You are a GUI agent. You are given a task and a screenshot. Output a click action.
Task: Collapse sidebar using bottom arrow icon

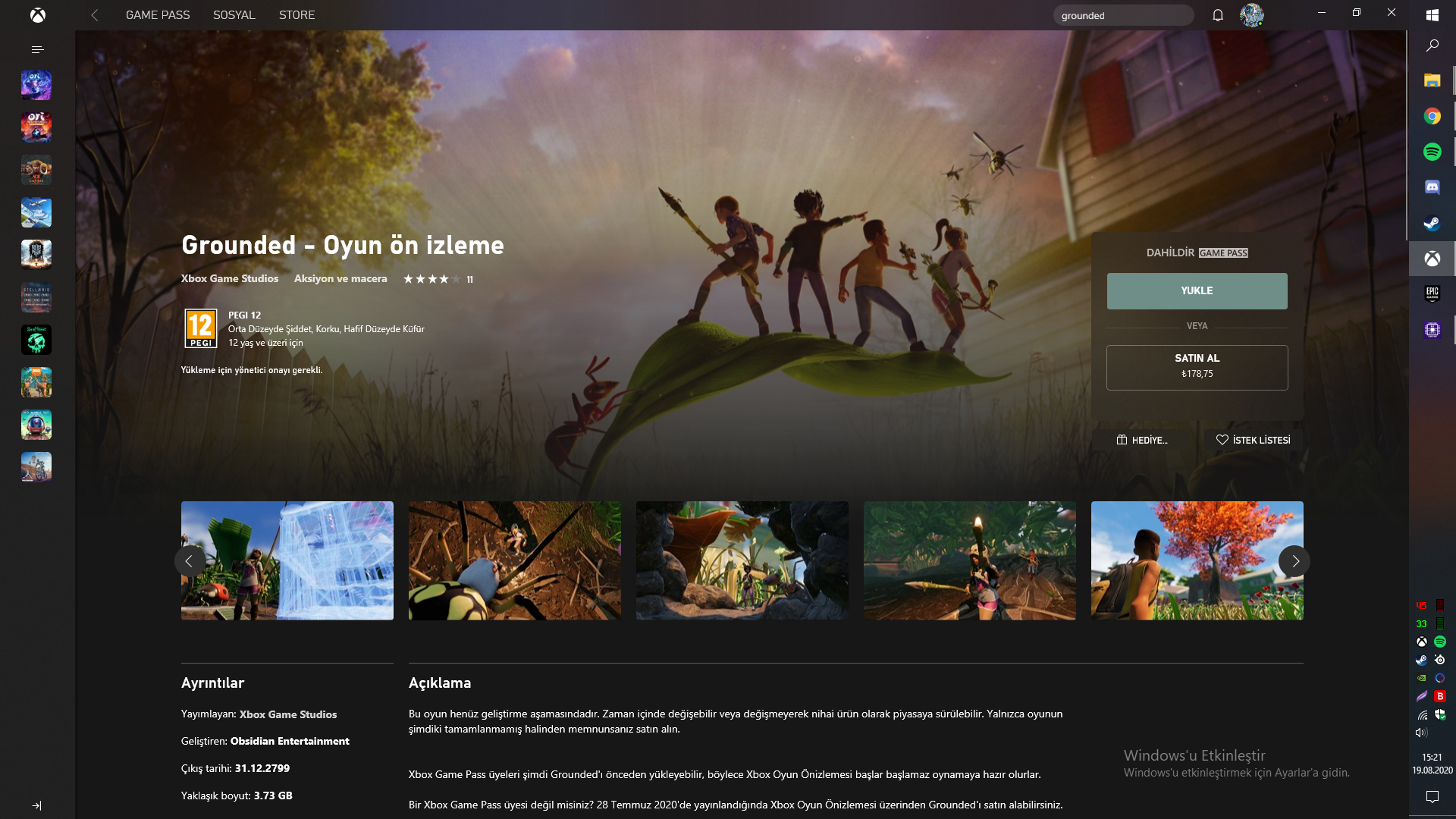pyautogui.click(x=36, y=805)
